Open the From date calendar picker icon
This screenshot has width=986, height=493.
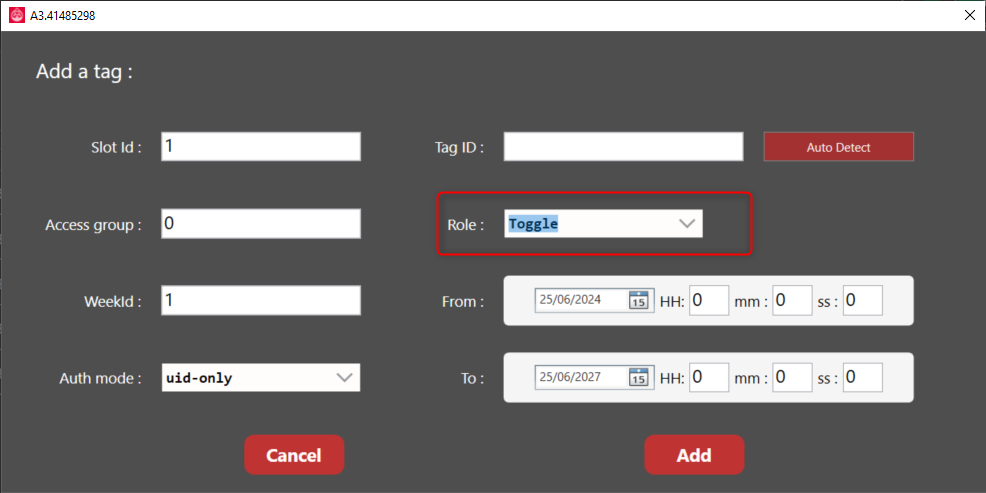point(638,300)
